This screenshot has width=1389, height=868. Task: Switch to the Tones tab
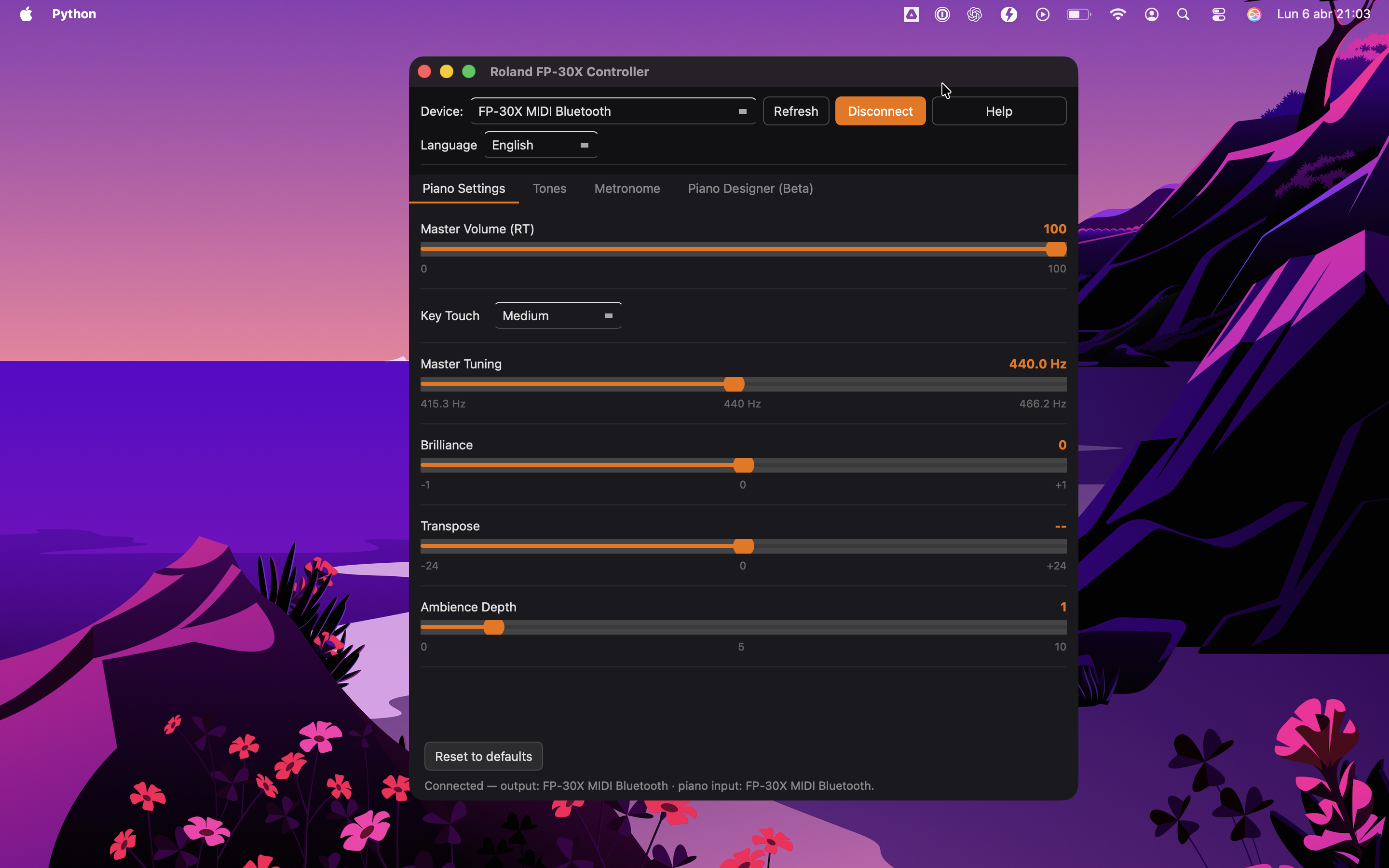[x=549, y=188]
